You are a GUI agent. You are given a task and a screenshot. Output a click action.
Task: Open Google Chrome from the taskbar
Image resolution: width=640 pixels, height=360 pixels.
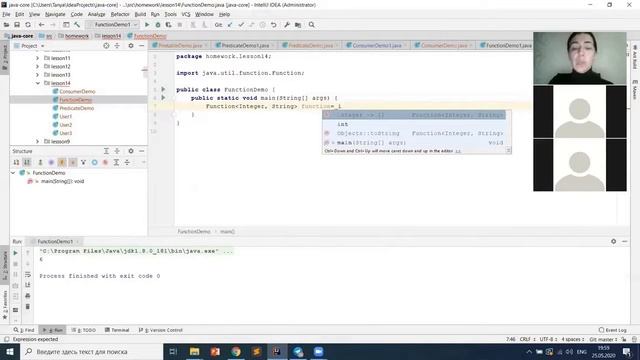click(x=236, y=351)
